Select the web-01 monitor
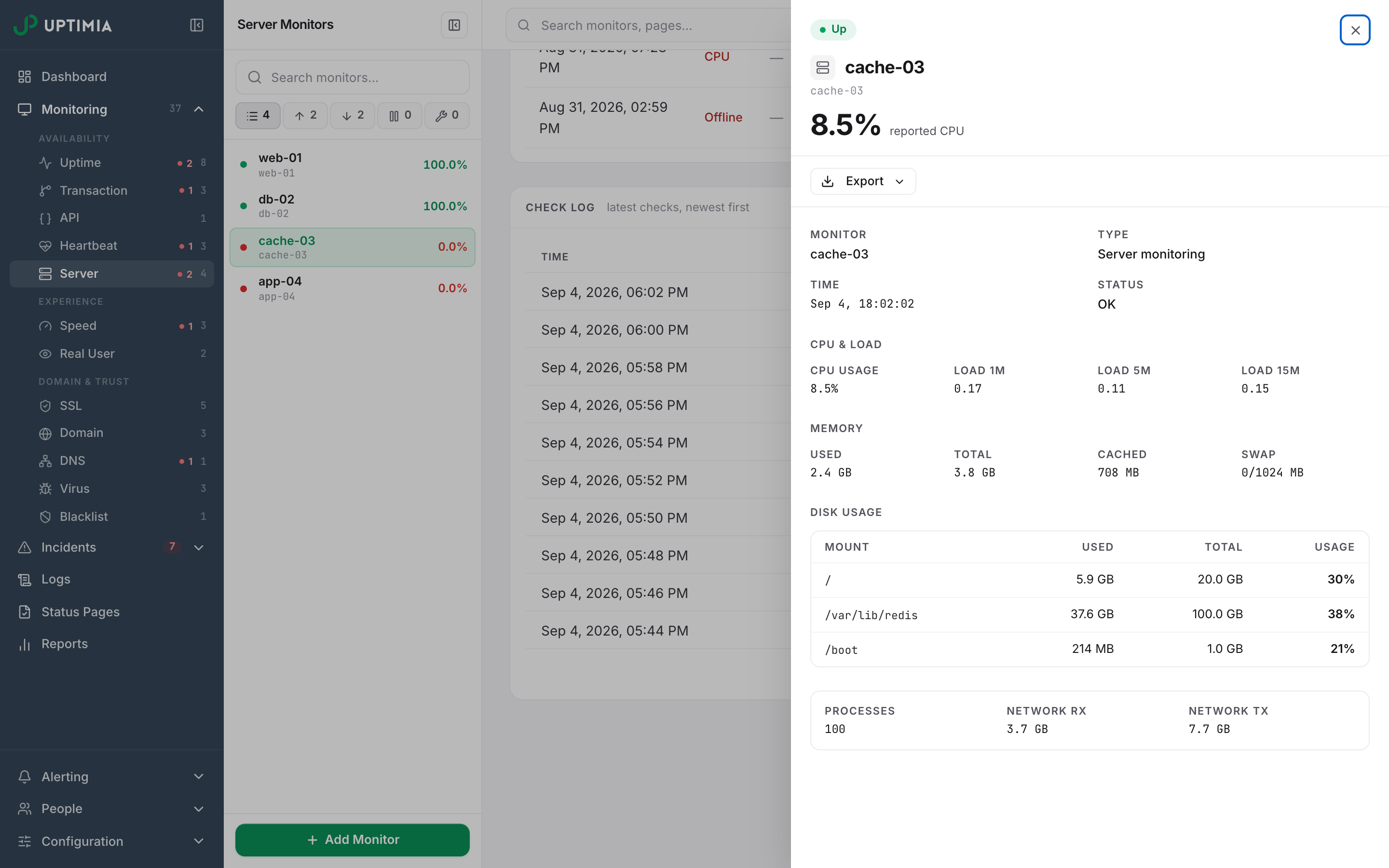This screenshot has height=868, width=1389. 353,165
